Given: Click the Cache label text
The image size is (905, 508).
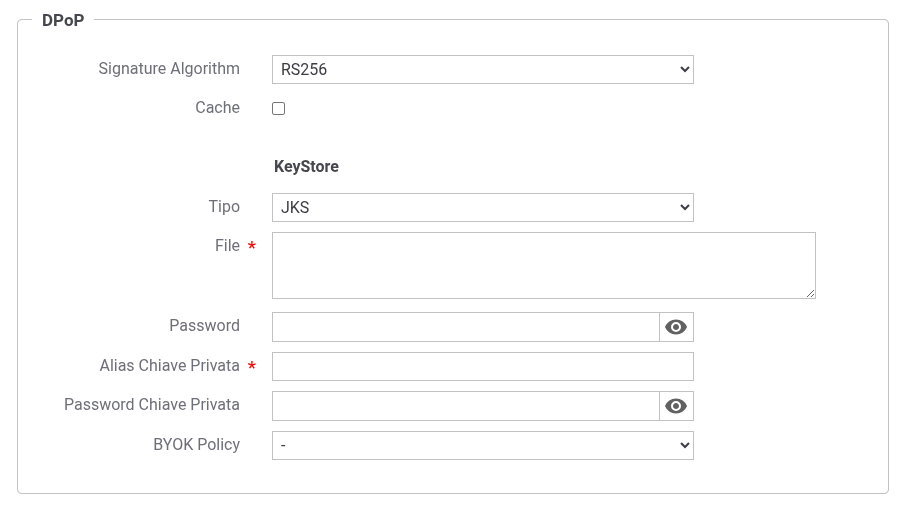Looking at the screenshot, I should [x=217, y=108].
